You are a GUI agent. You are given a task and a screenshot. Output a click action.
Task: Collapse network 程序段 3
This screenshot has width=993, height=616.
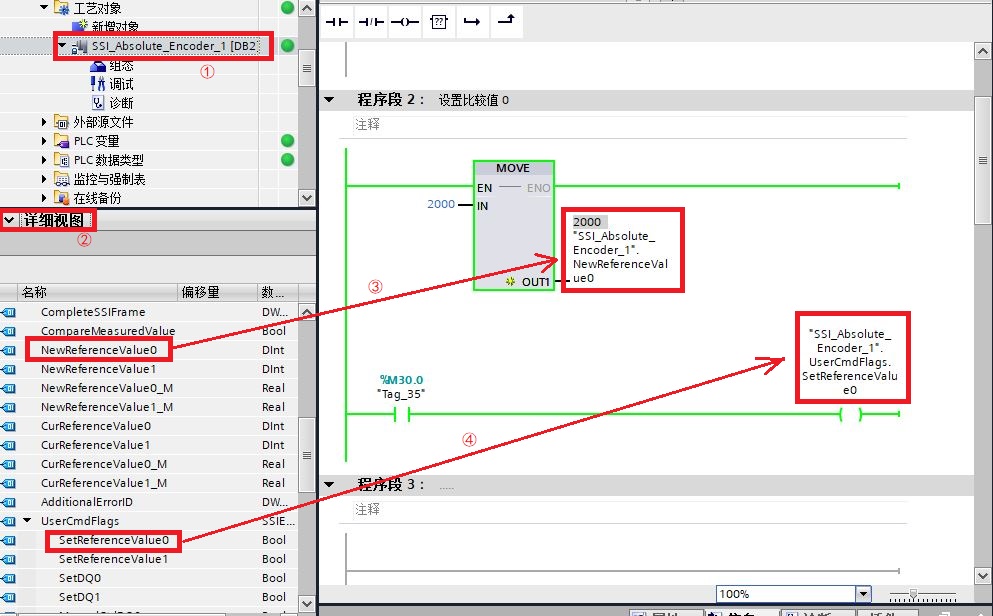pos(329,484)
